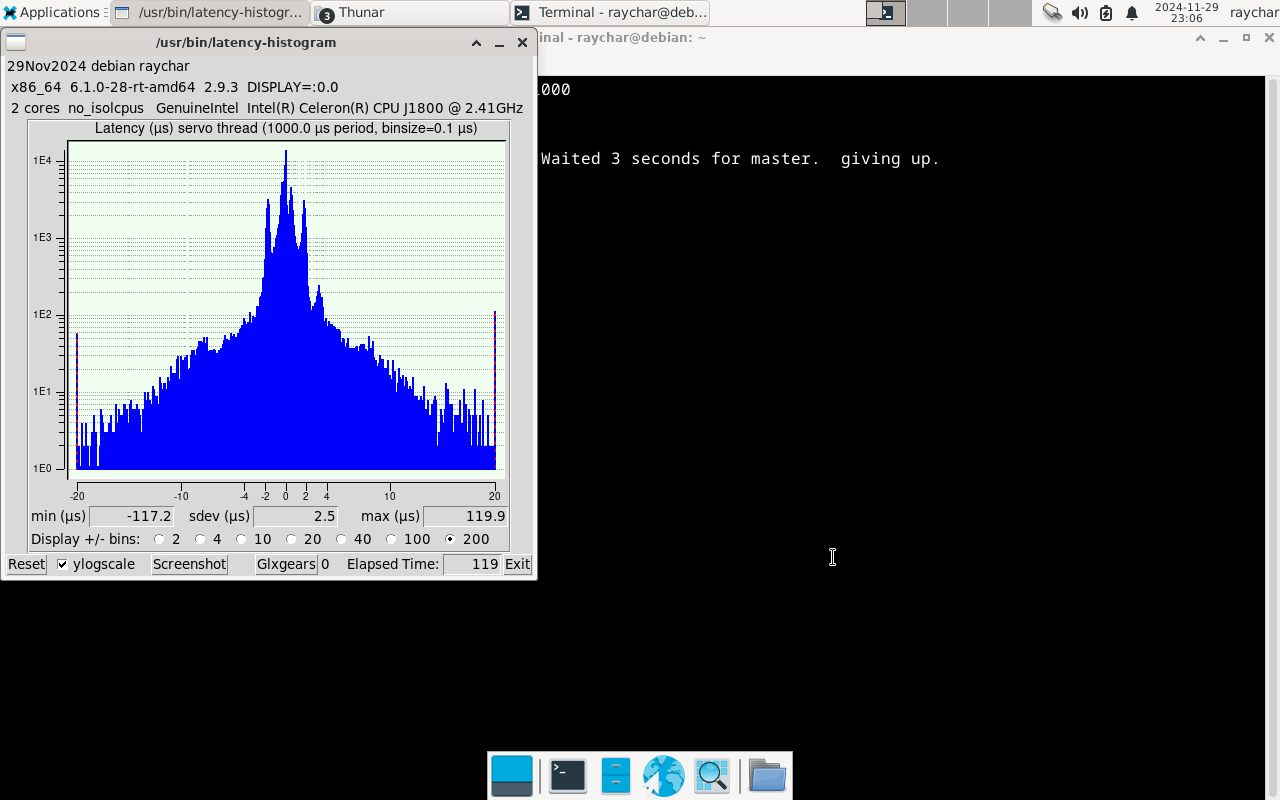
Task: Click the Exit button
Action: pyautogui.click(x=517, y=565)
